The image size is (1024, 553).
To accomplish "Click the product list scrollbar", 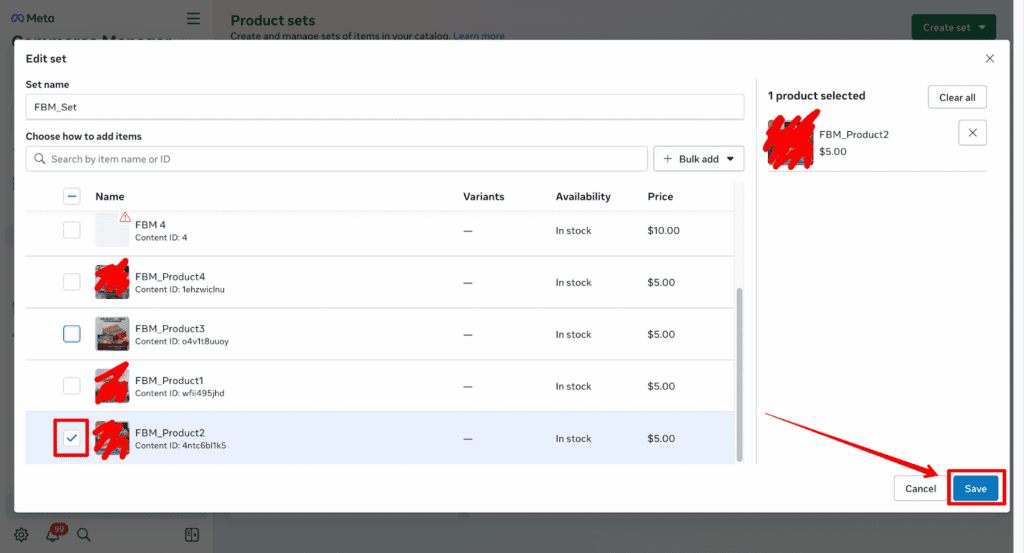I will click(739, 374).
